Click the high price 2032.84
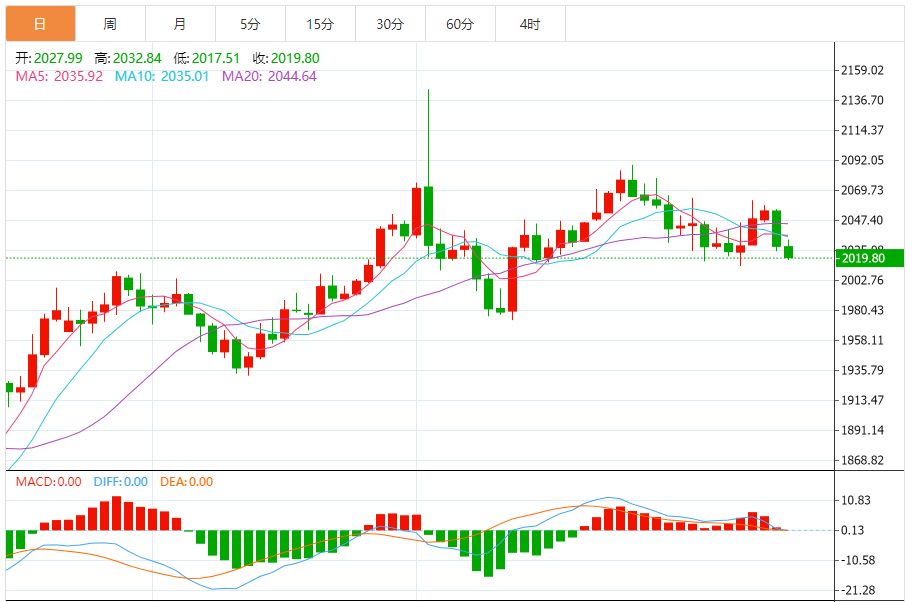The height and width of the screenshot is (602, 913). click(137, 58)
